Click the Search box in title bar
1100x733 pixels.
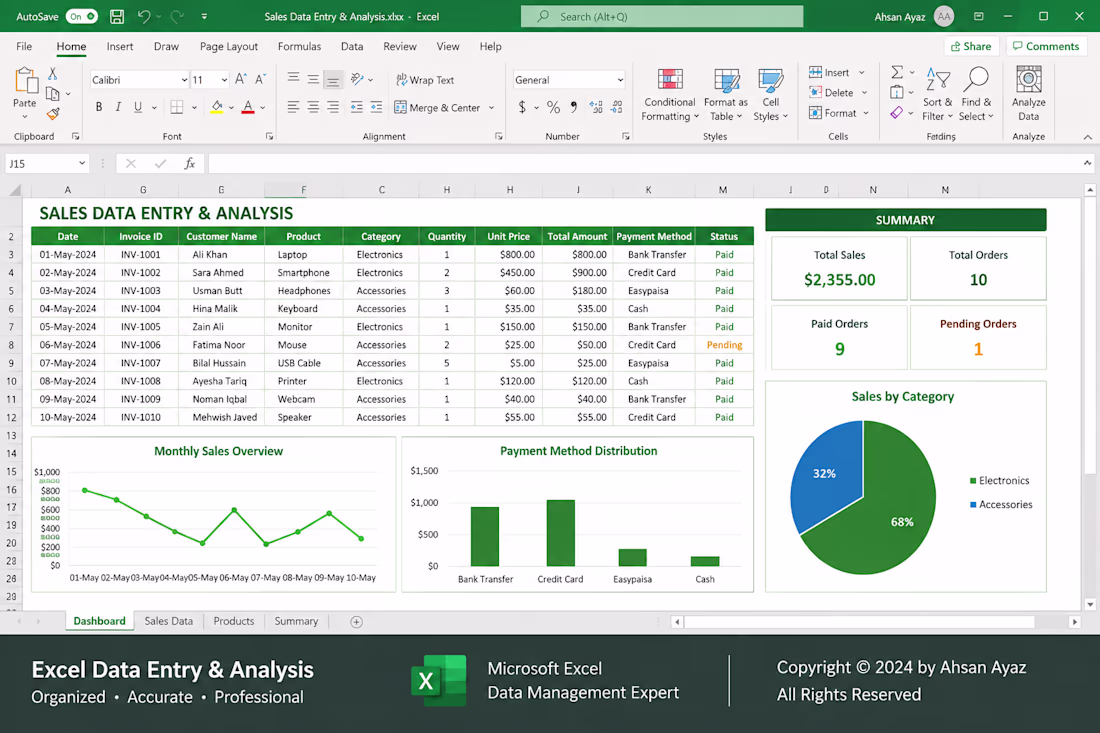coord(662,16)
